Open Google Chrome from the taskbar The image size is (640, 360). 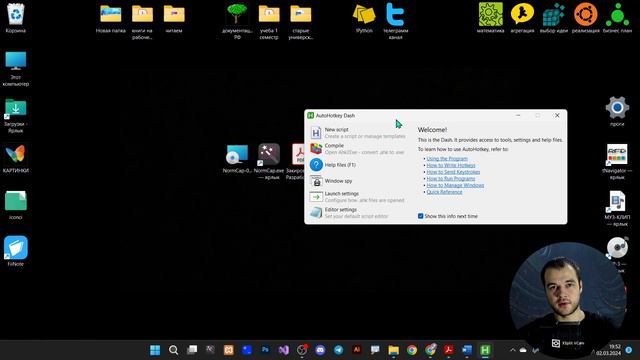point(412,350)
